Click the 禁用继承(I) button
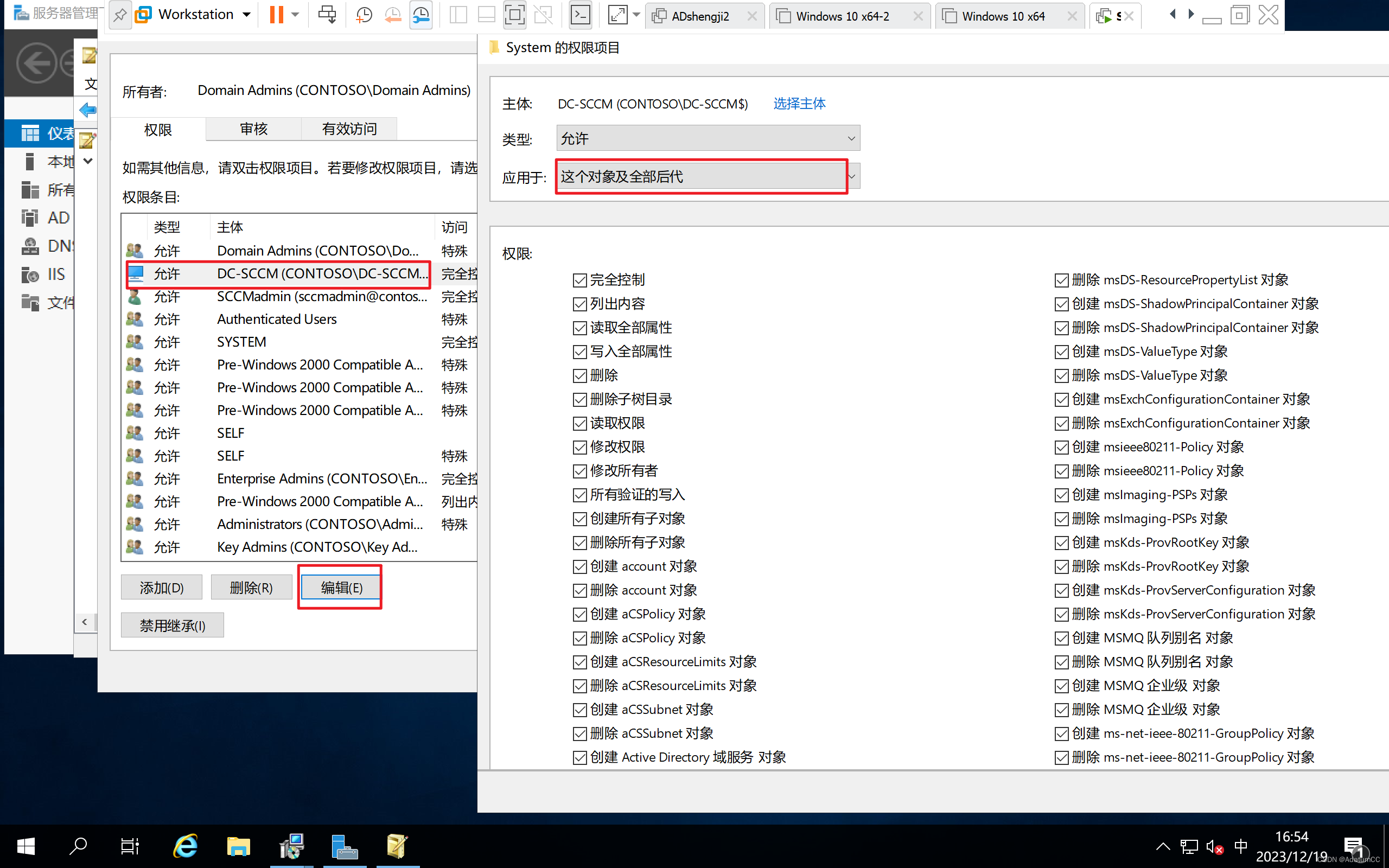 [172, 625]
